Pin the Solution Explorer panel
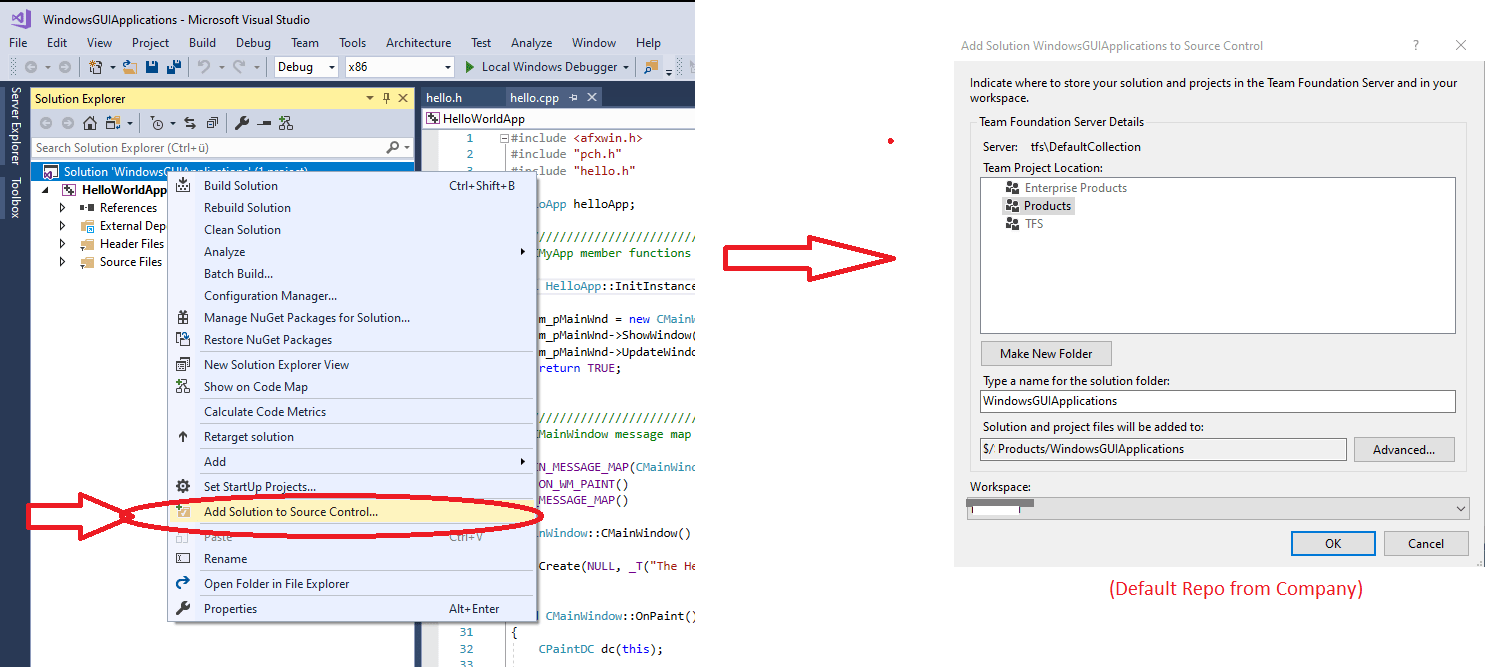The height and width of the screenshot is (667, 1509). (x=386, y=98)
